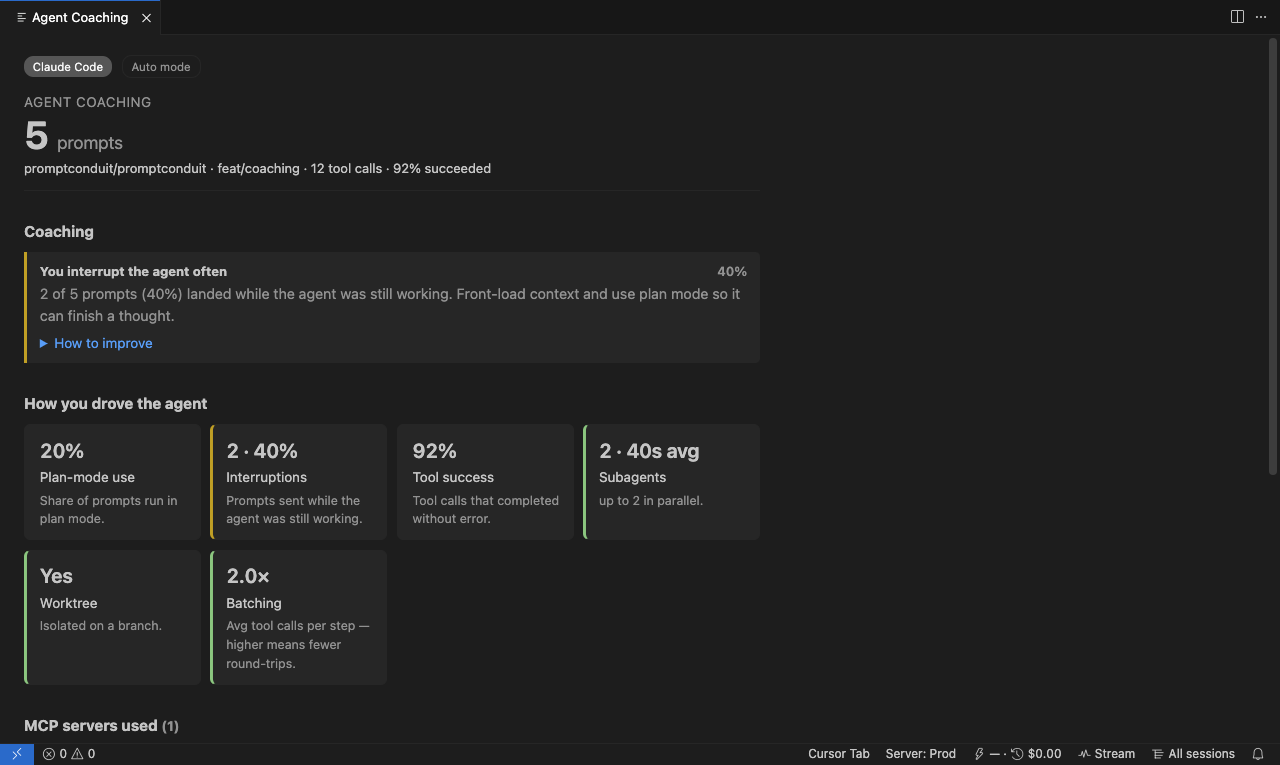This screenshot has height=765, width=1280.
Task: Click the 40% badge in coaching card
Action: click(732, 271)
